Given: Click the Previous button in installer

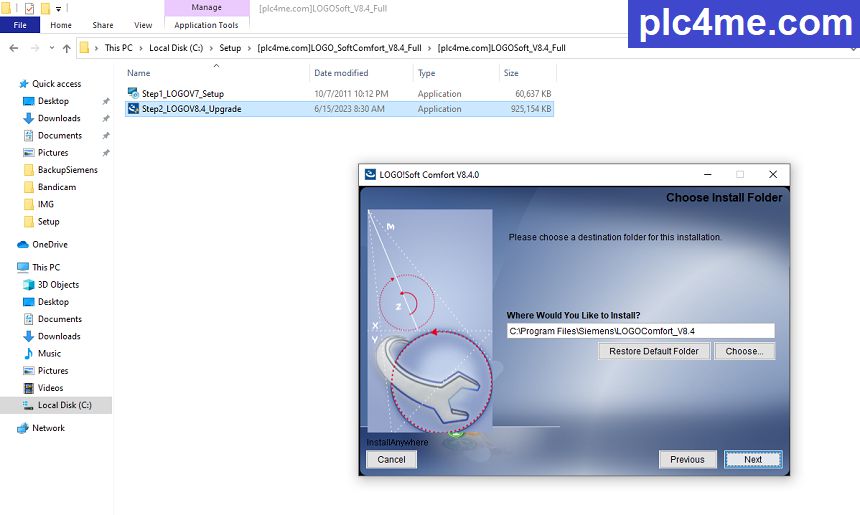Looking at the screenshot, I should tap(687, 459).
